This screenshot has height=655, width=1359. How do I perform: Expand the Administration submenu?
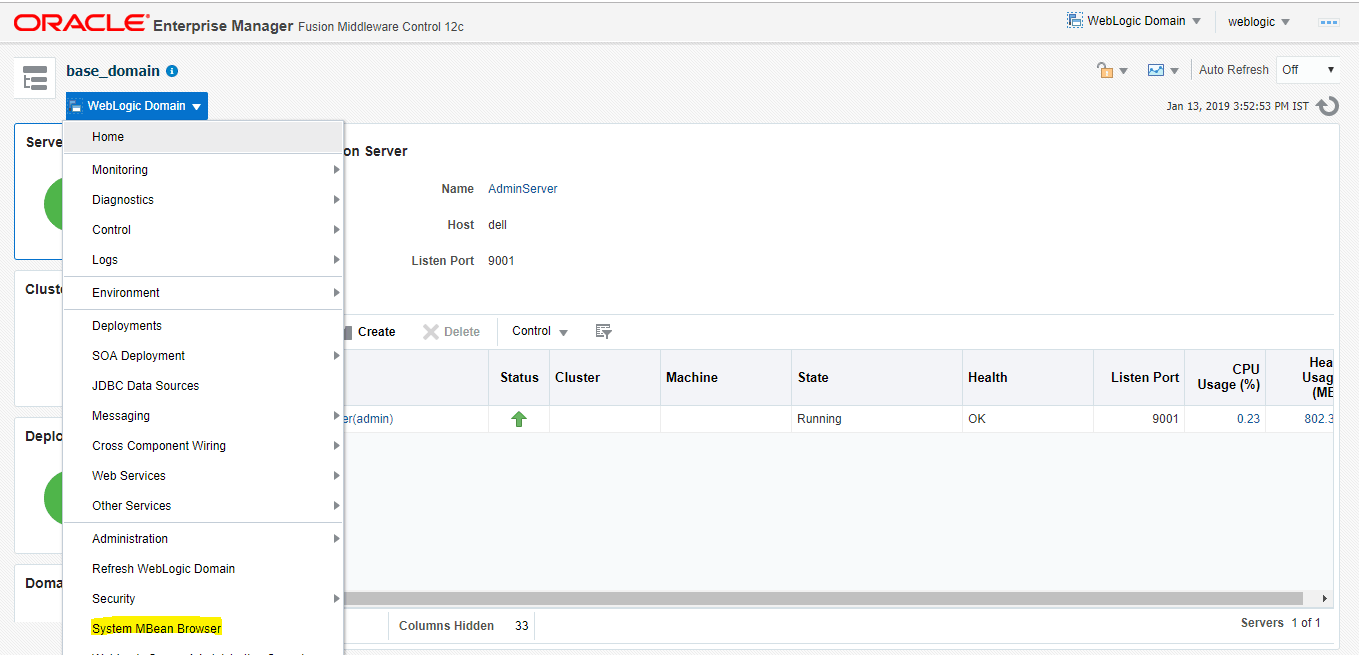(203, 539)
